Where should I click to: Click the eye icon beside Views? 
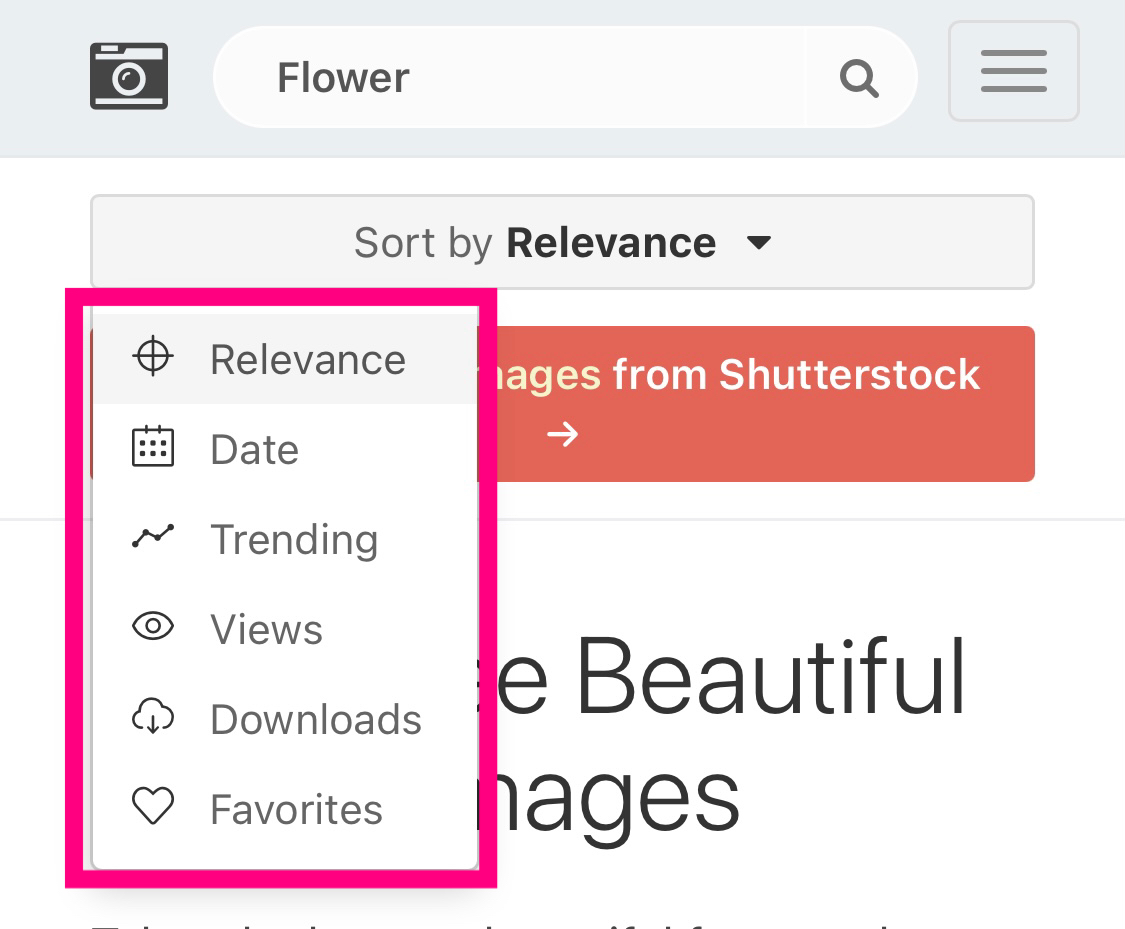pos(153,627)
